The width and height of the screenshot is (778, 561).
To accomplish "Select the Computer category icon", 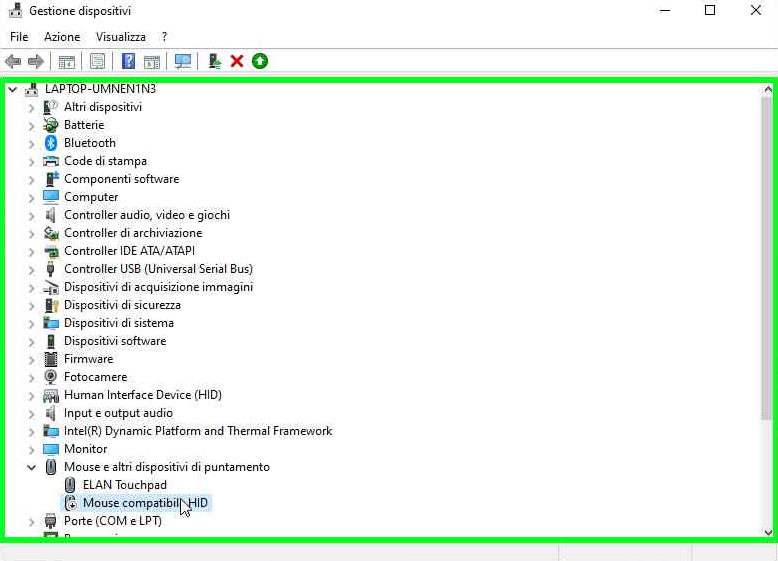I will point(51,197).
